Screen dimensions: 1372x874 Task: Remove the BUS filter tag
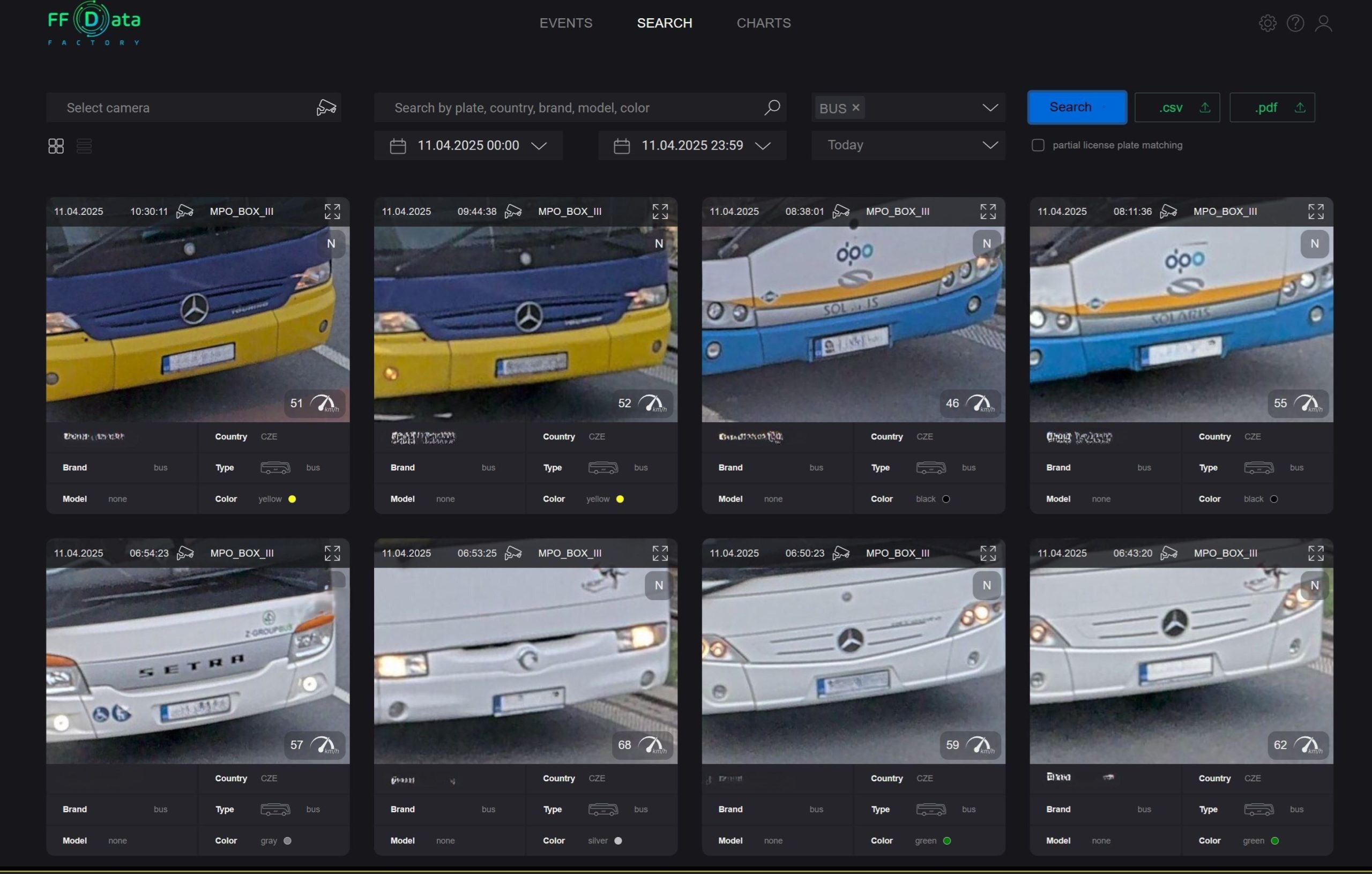(855, 107)
